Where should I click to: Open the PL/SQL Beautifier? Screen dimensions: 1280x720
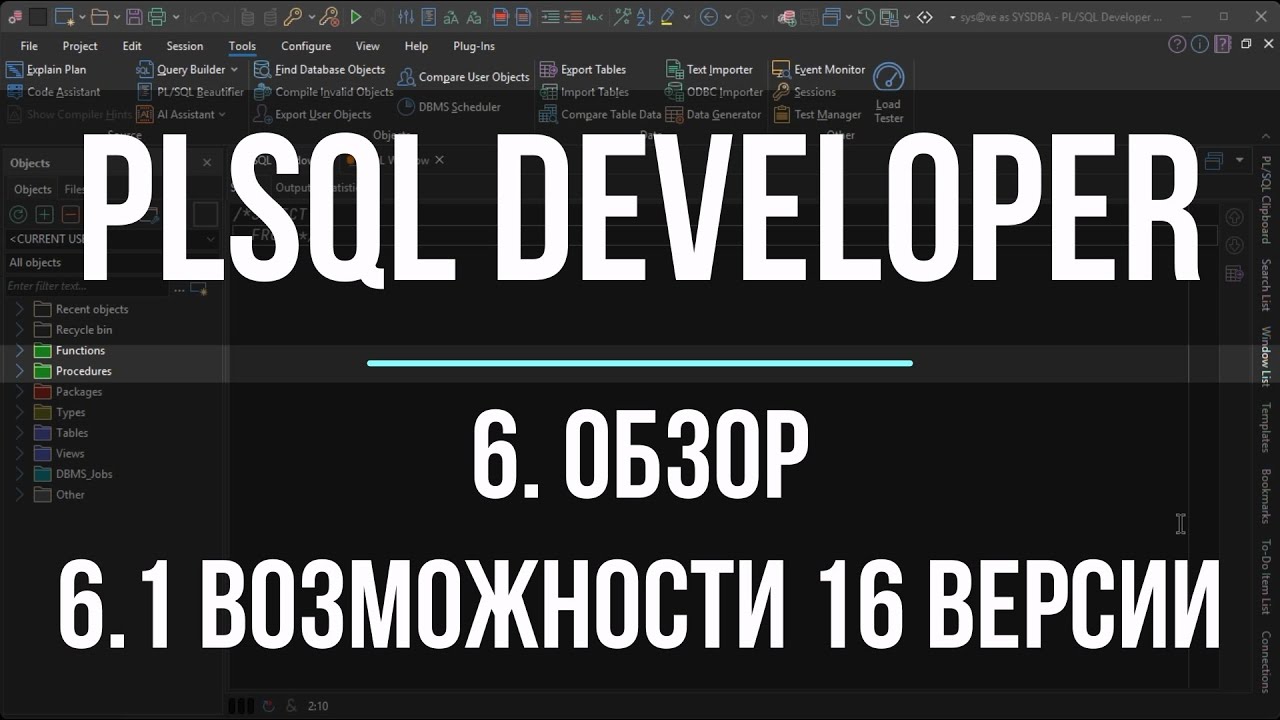190,92
